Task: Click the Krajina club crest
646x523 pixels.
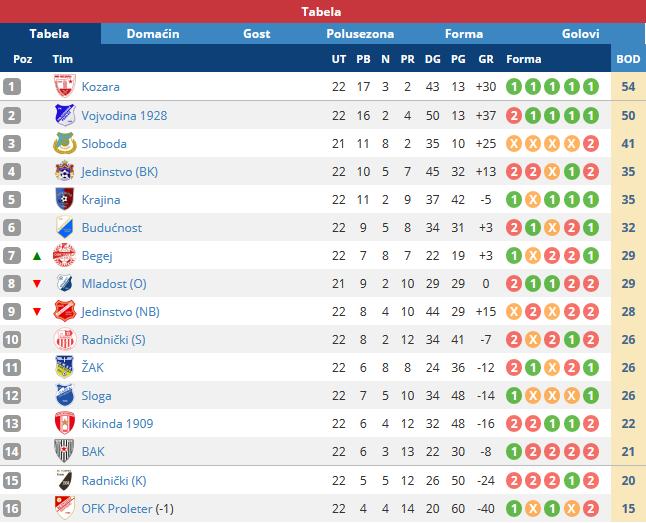Action: click(x=64, y=199)
